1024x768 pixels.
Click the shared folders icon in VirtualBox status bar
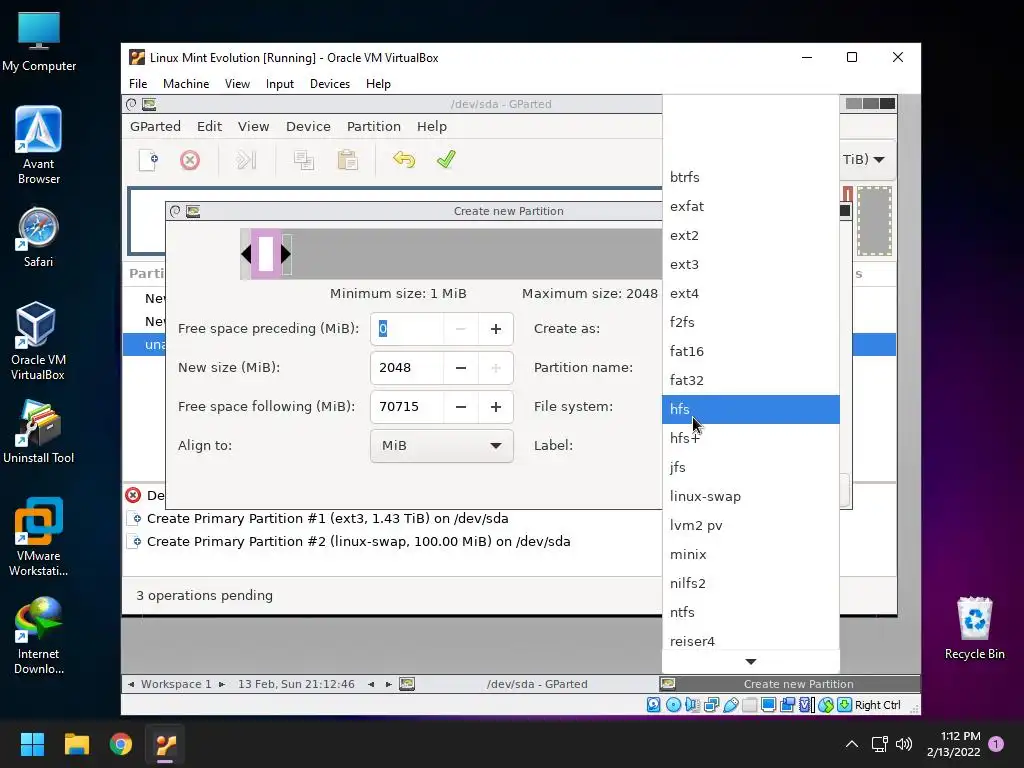pyautogui.click(x=750, y=705)
